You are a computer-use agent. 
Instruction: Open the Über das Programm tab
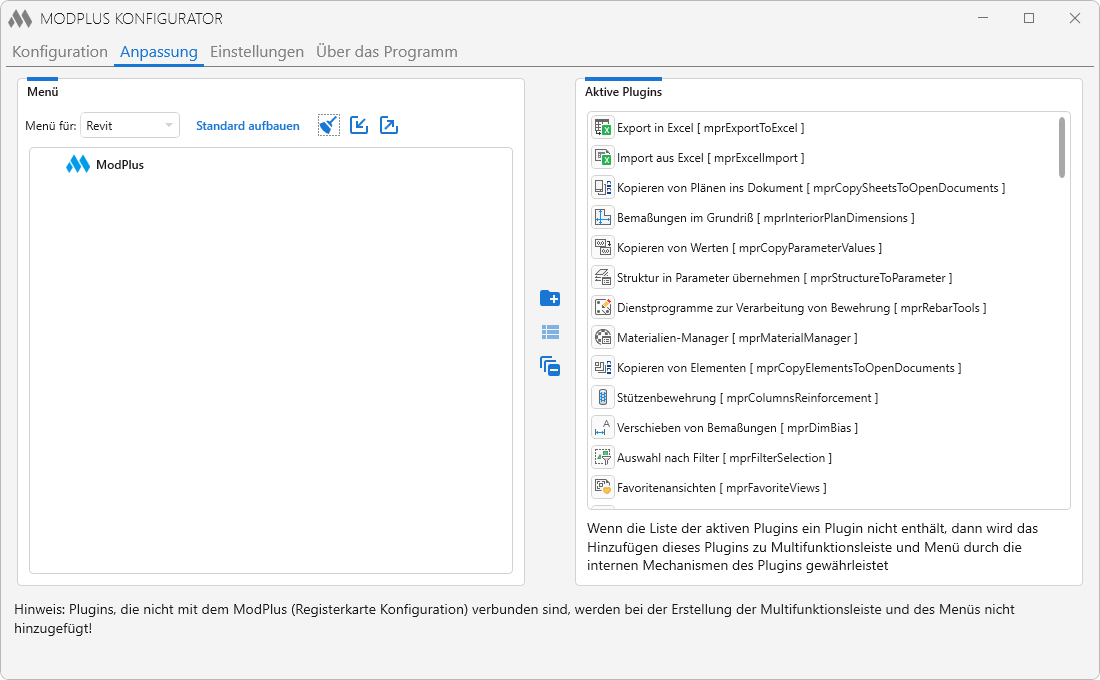click(387, 52)
